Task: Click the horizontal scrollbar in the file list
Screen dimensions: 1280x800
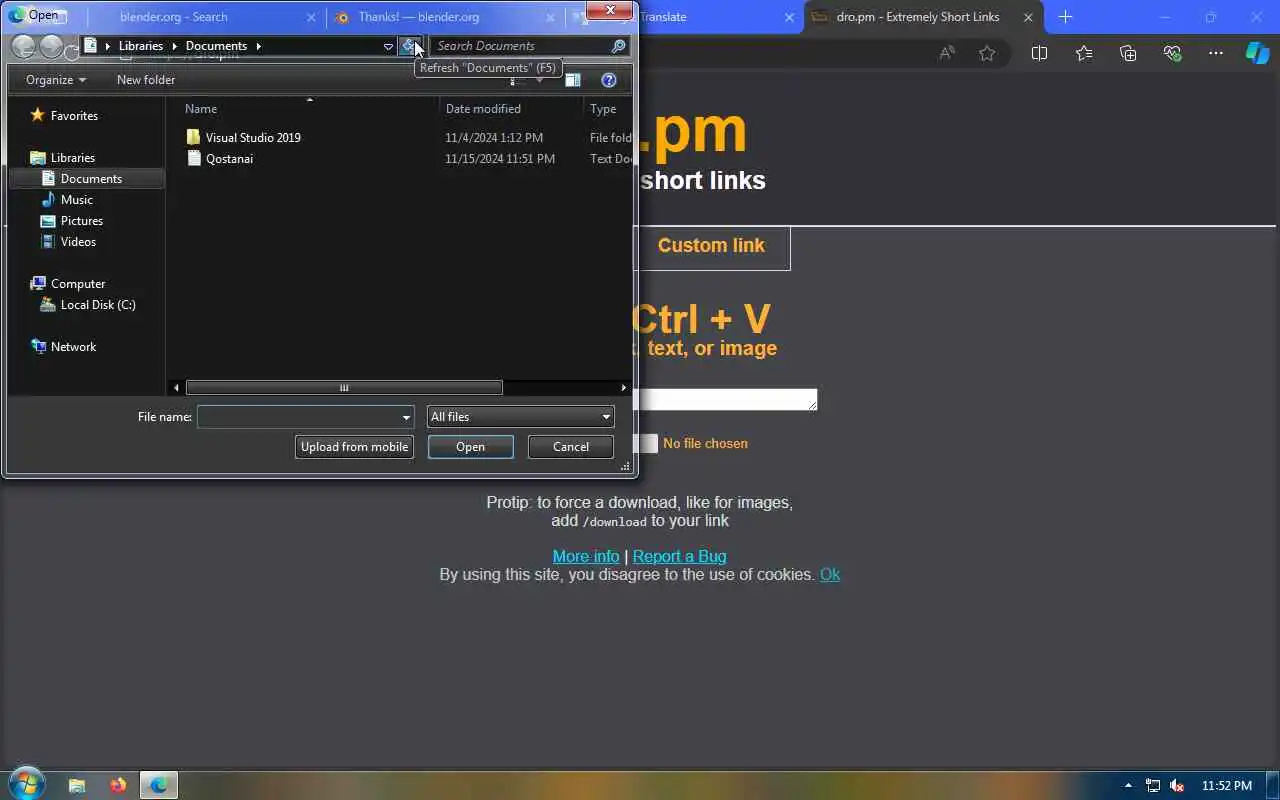Action: [x=344, y=388]
